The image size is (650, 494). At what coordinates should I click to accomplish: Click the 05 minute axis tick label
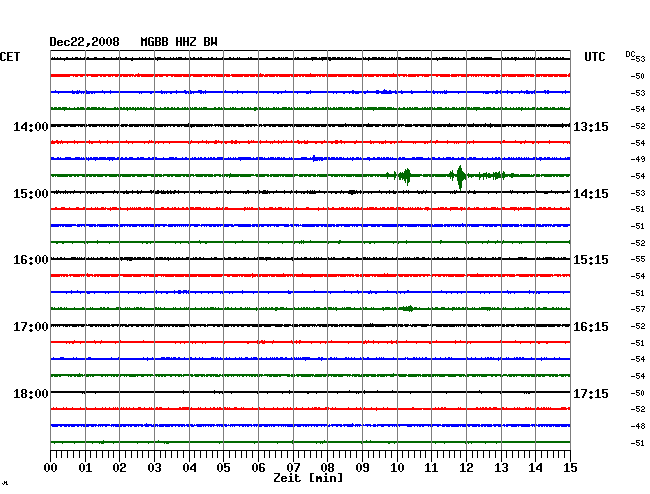point(223,467)
